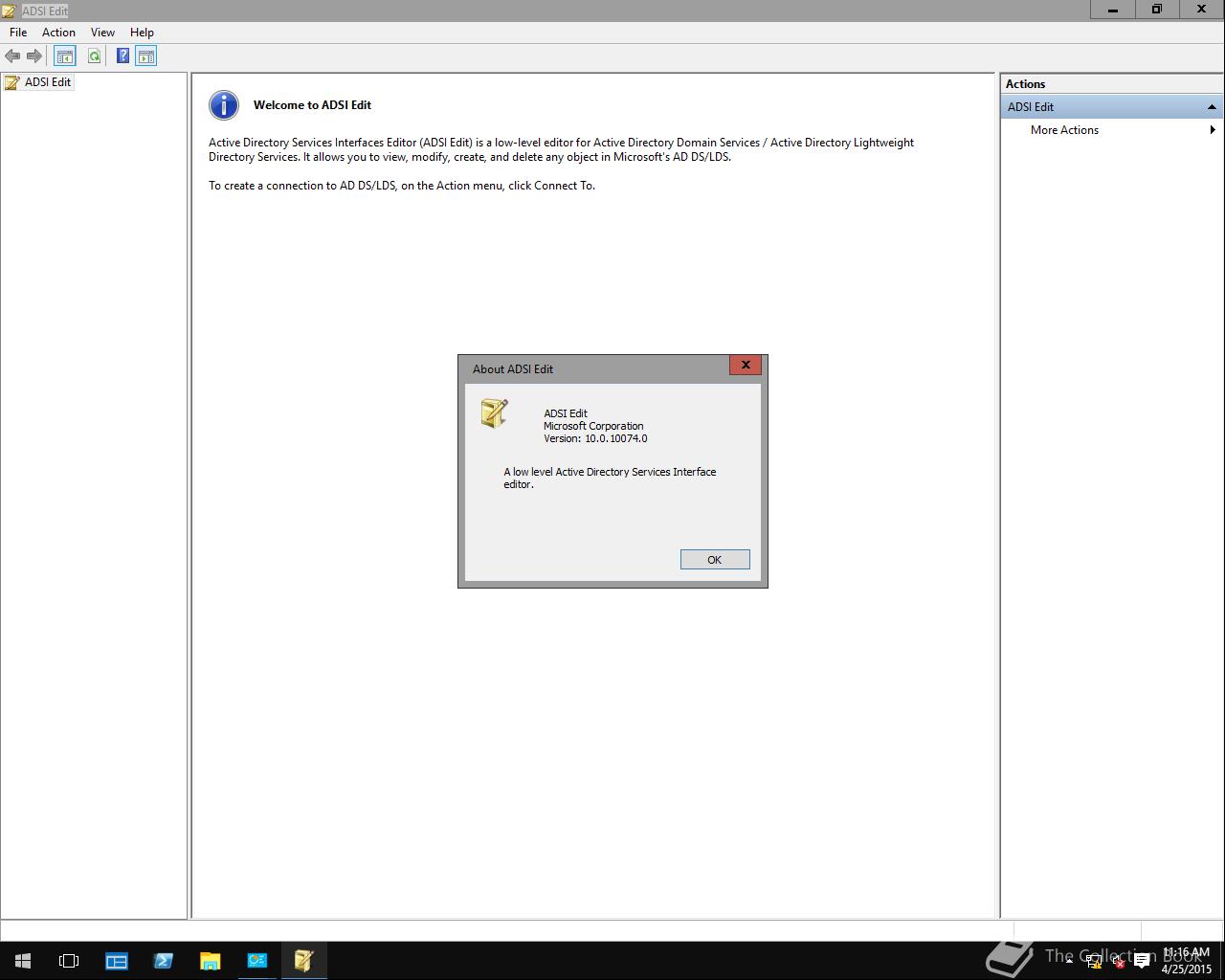Close the About ADSI Edit dialog
The height and width of the screenshot is (980, 1225).
click(746, 365)
